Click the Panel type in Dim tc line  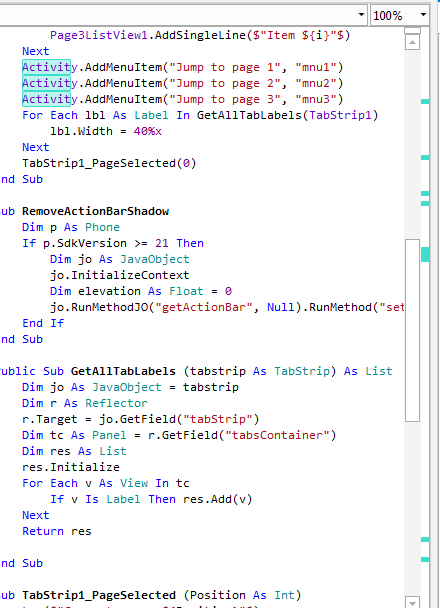tap(109, 435)
